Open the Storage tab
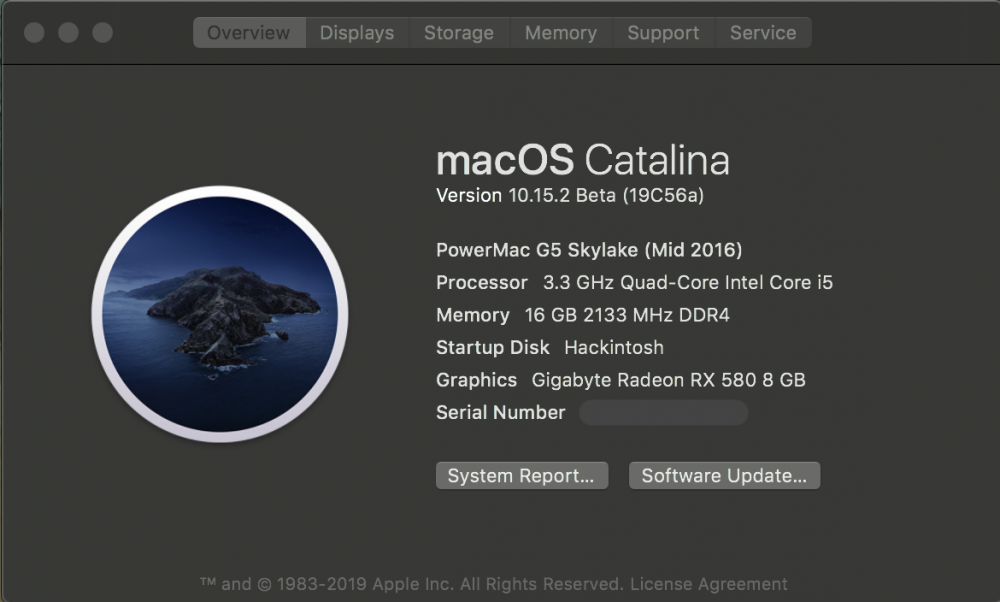The image size is (1000, 602). (x=459, y=33)
